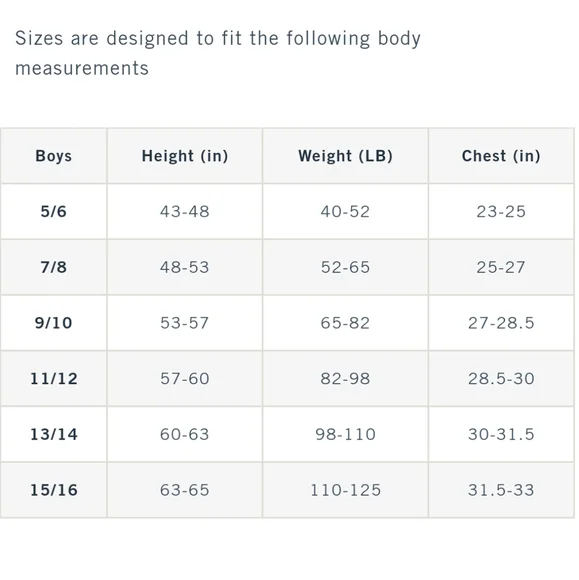579x580 pixels.
Task: Click the 110-125 weight cell
Action: coord(345,490)
